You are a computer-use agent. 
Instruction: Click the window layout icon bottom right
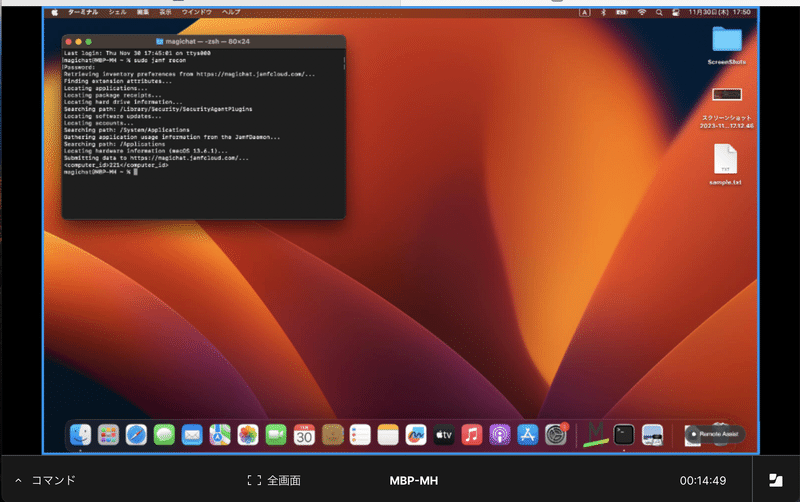pyautogui.click(x=776, y=480)
